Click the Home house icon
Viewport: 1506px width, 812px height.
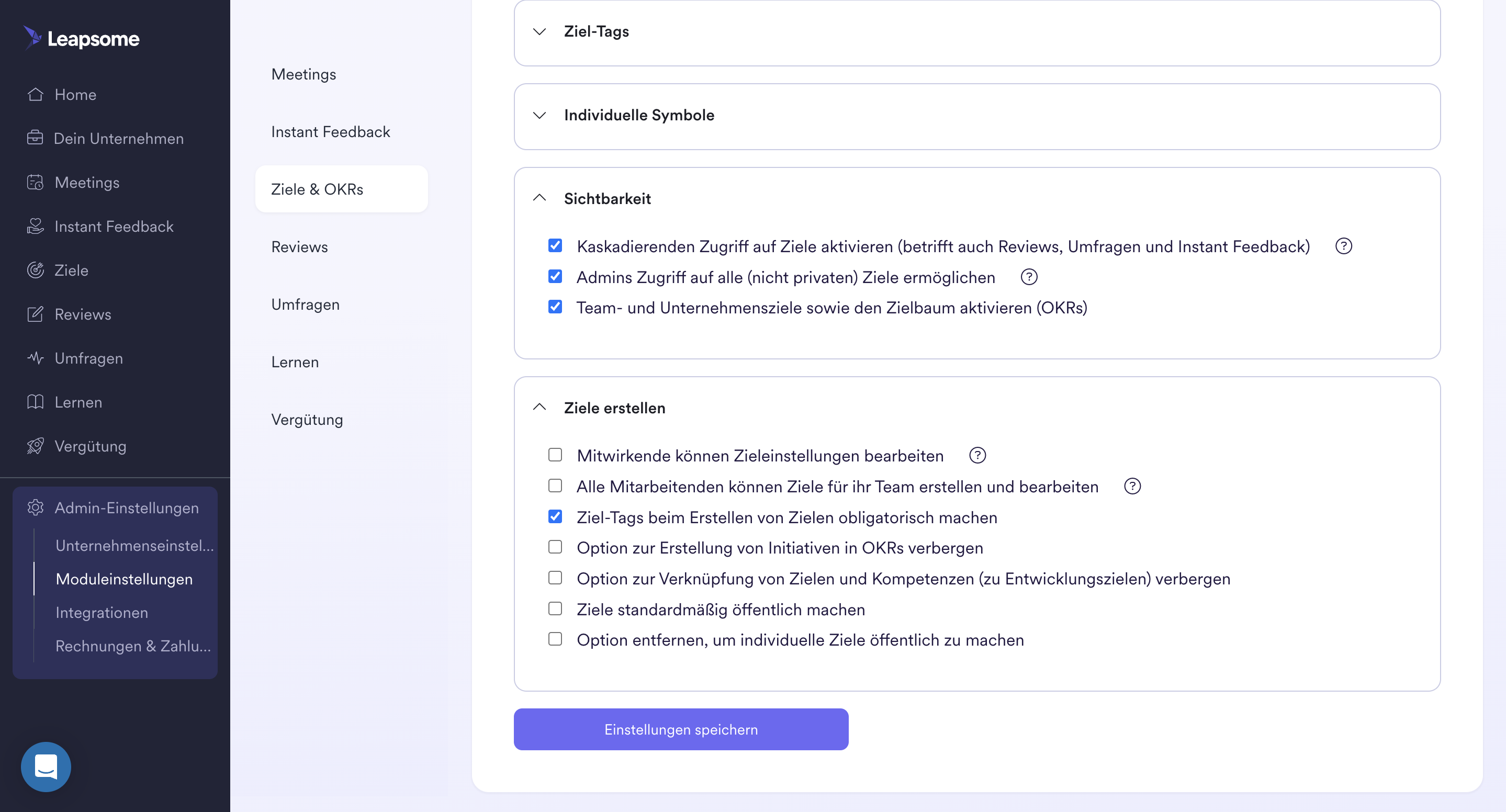[x=35, y=94]
